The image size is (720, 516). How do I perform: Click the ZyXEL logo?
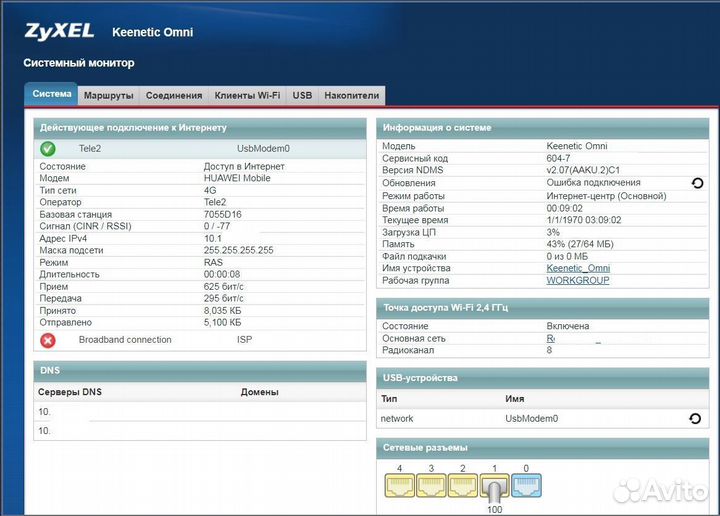(x=59, y=31)
